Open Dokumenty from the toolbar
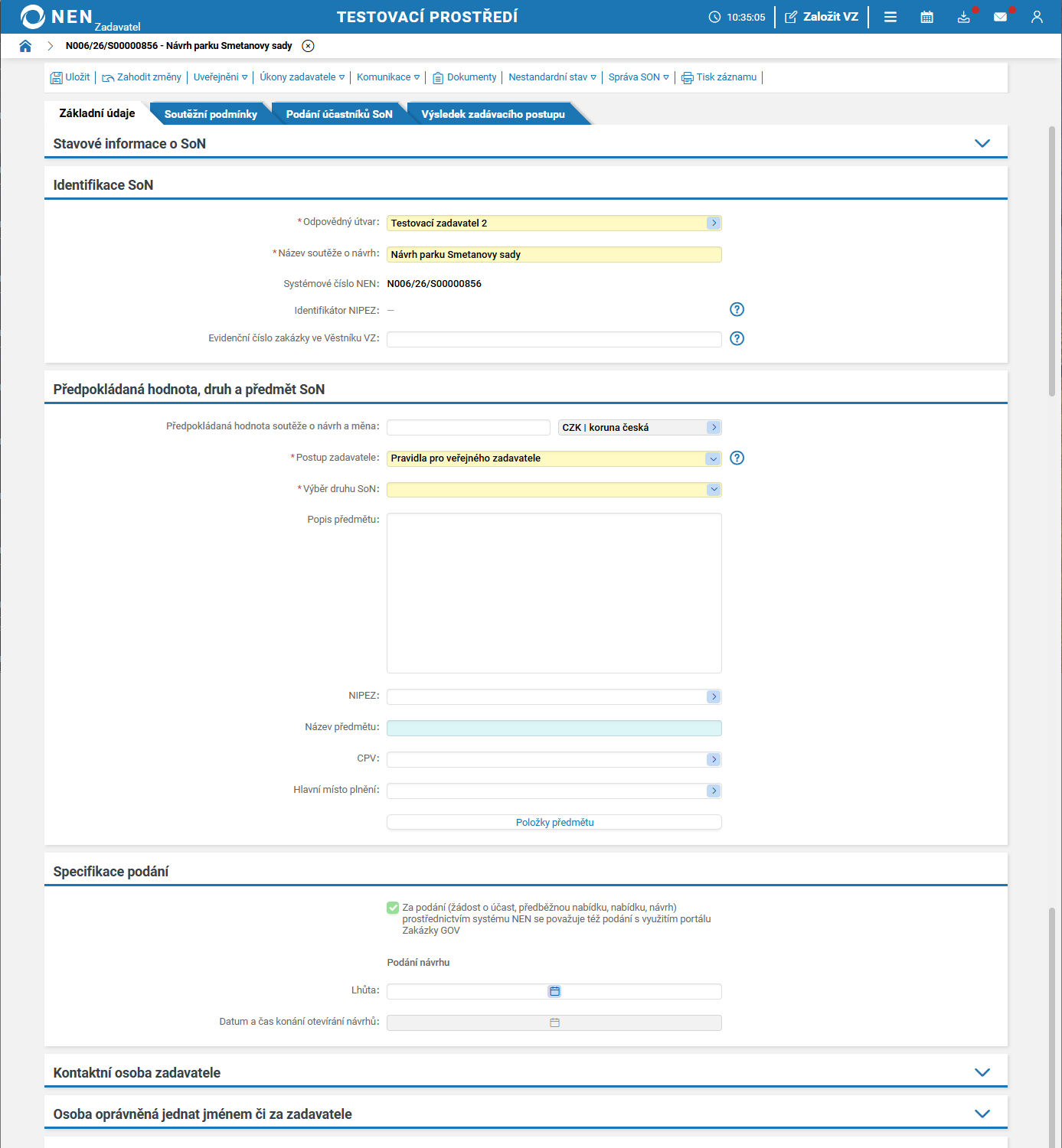Screen dimensions: 1062x1148 (465, 77)
